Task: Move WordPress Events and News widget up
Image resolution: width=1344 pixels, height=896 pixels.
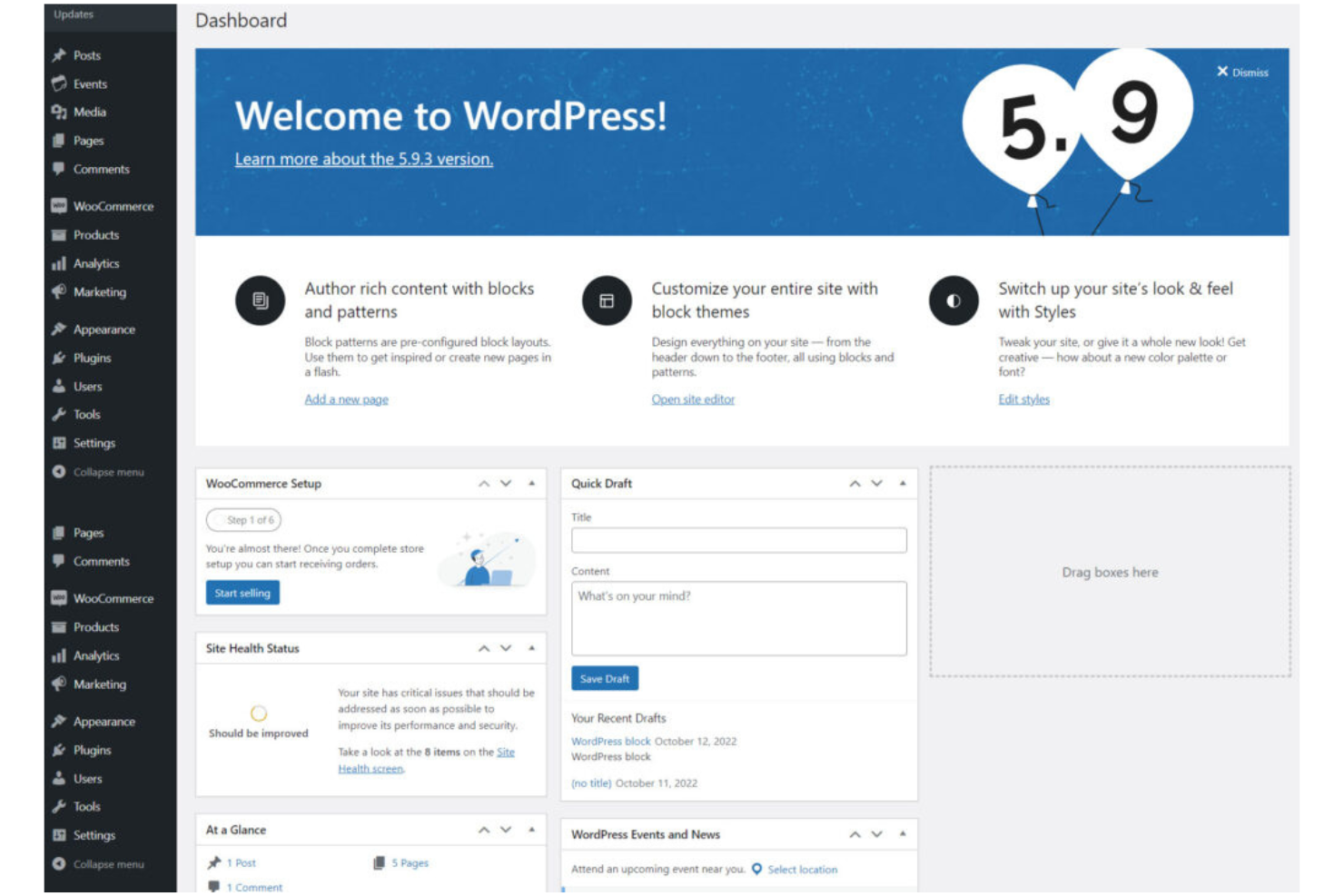Action: click(855, 834)
